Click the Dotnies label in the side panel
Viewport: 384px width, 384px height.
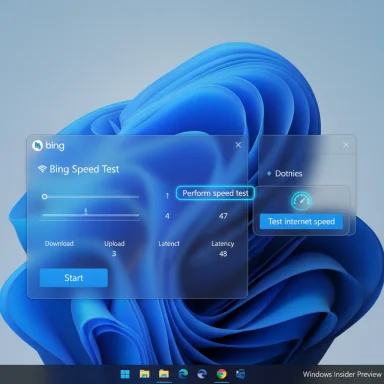[289, 173]
